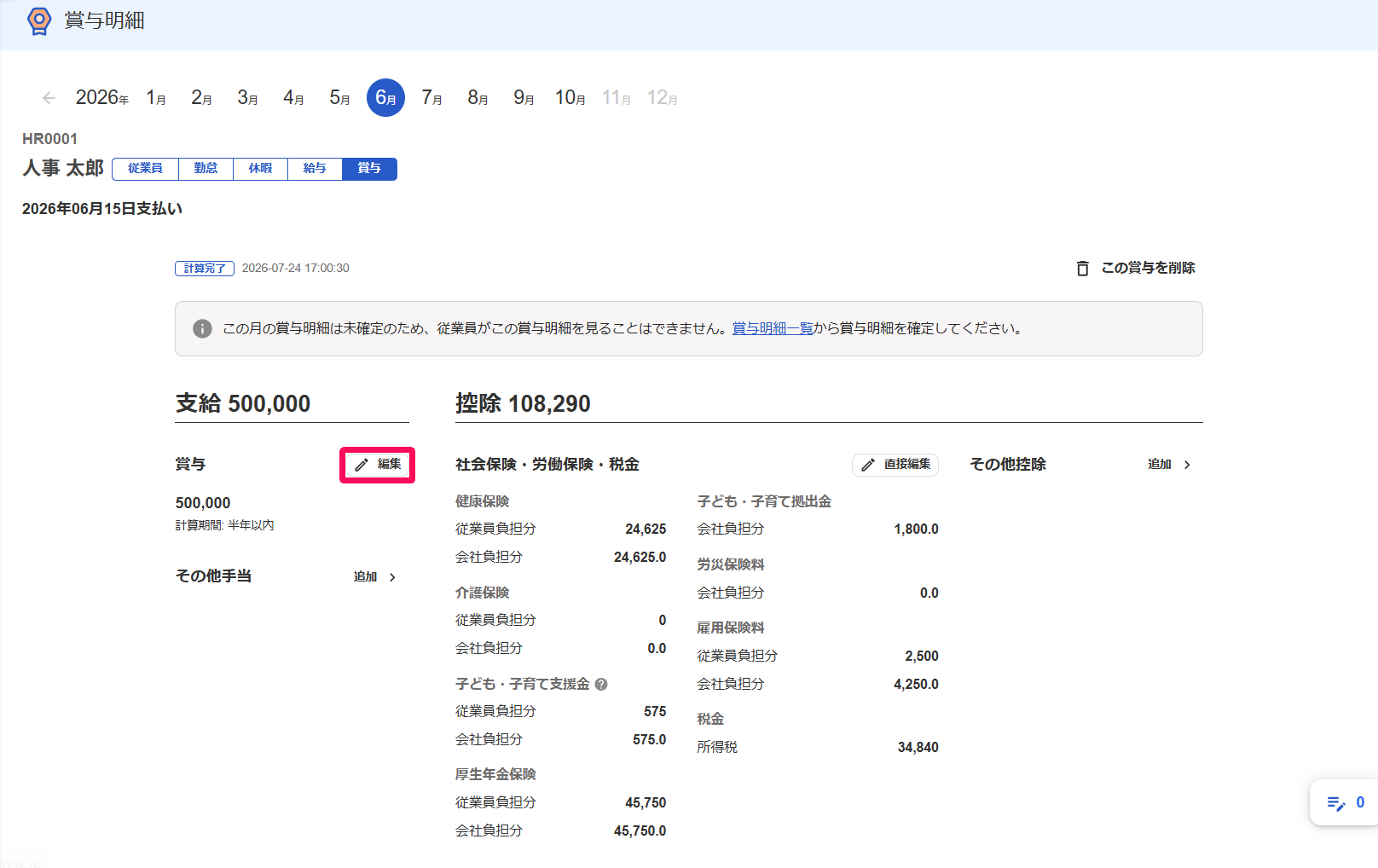The height and width of the screenshot is (868, 1378).
Task: Click 子ども・子育て拠出金 amount 1,800.0
Action: [916, 529]
